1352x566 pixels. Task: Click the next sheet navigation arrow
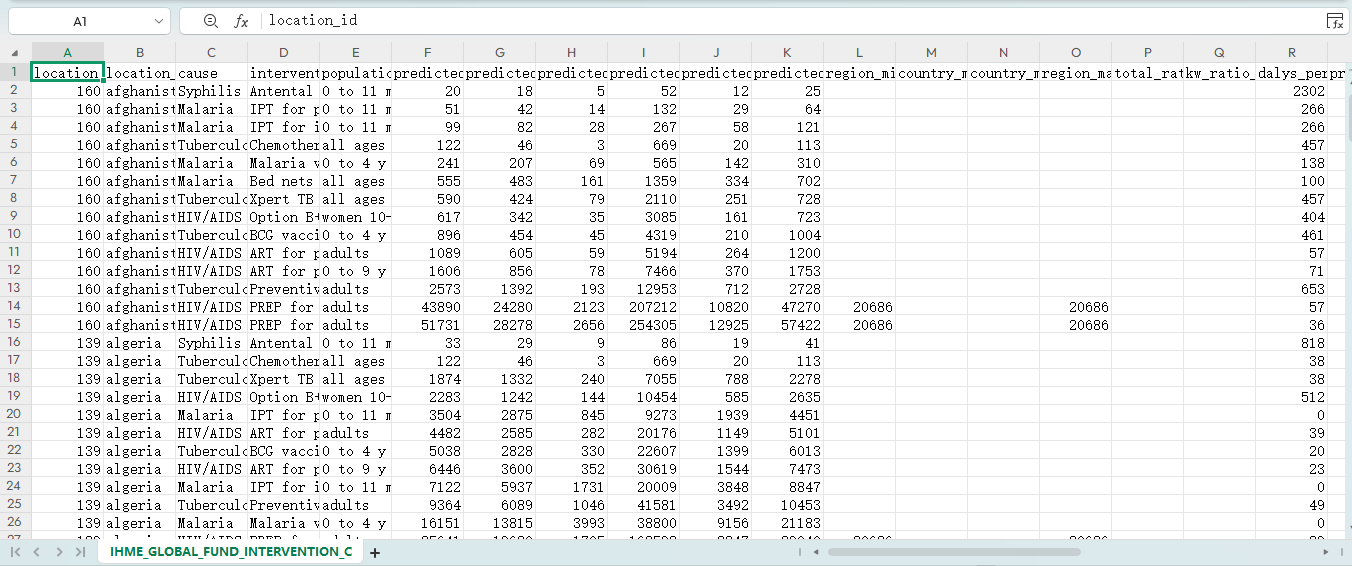59,552
